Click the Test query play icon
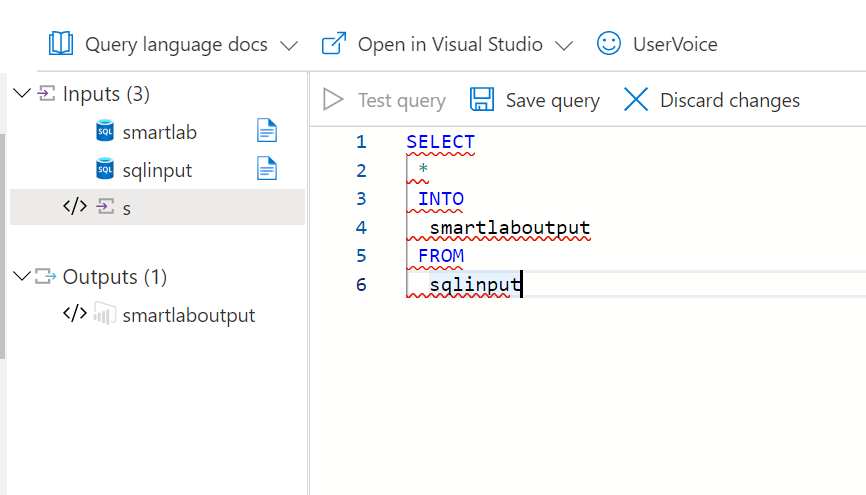Screen dimensions: 866x495 pyautogui.click(x=333, y=100)
